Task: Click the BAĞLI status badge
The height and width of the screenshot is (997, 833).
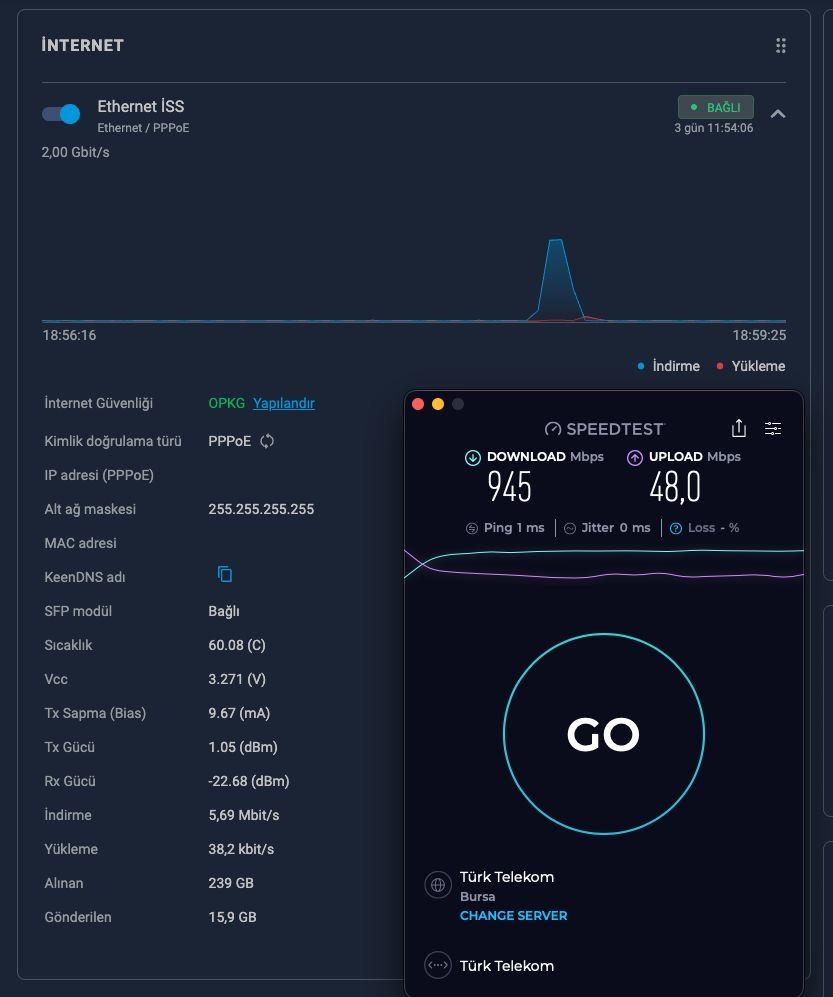Action: [x=715, y=107]
